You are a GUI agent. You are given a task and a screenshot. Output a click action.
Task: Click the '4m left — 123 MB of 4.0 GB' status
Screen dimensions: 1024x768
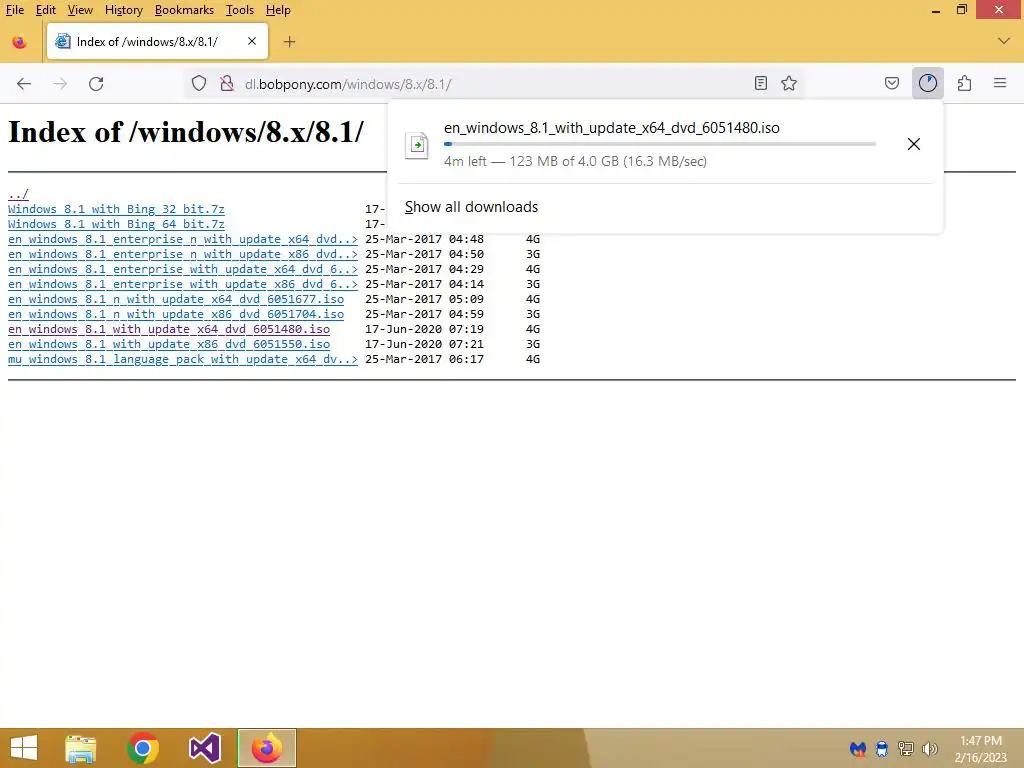575,161
